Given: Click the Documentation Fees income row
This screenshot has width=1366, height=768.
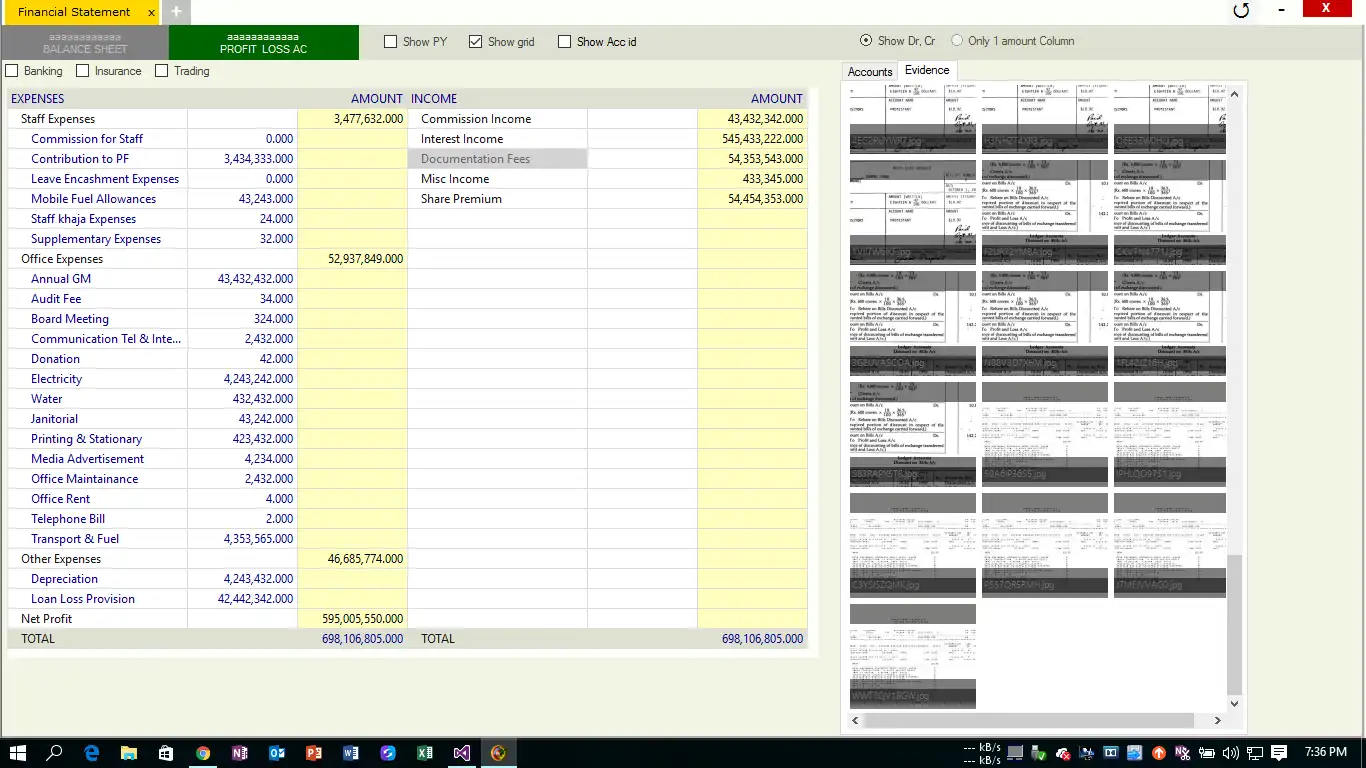Looking at the screenshot, I should click(497, 159).
